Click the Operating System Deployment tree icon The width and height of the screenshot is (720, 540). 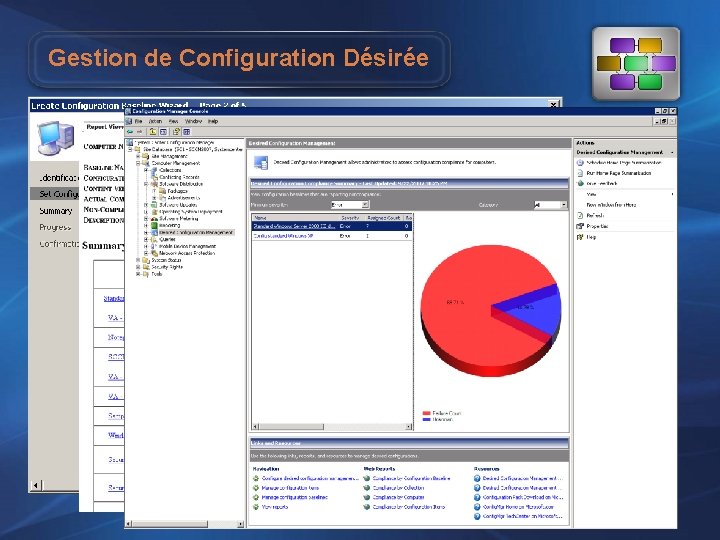(x=155, y=212)
